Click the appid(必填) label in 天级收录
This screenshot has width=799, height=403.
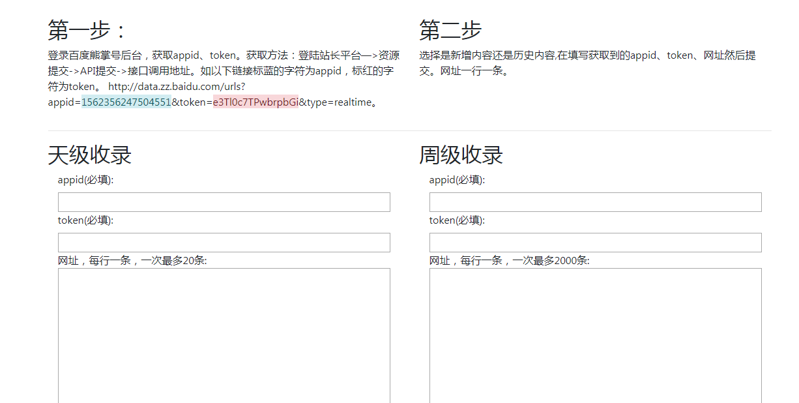pos(86,180)
